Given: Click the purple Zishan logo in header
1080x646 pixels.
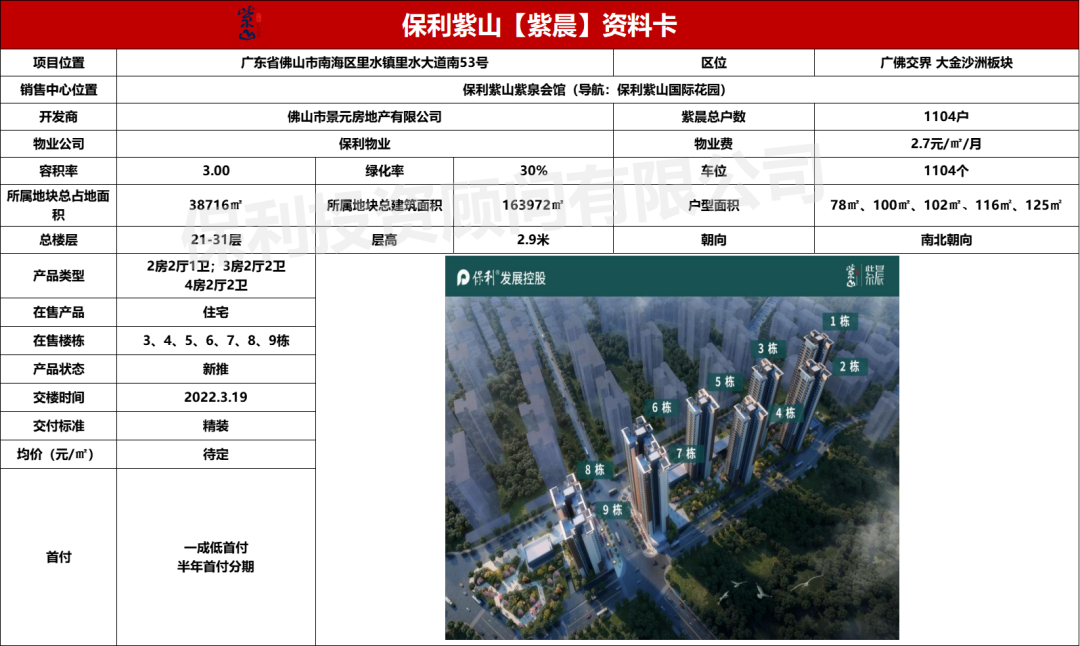Looking at the screenshot, I should point(247,22).
